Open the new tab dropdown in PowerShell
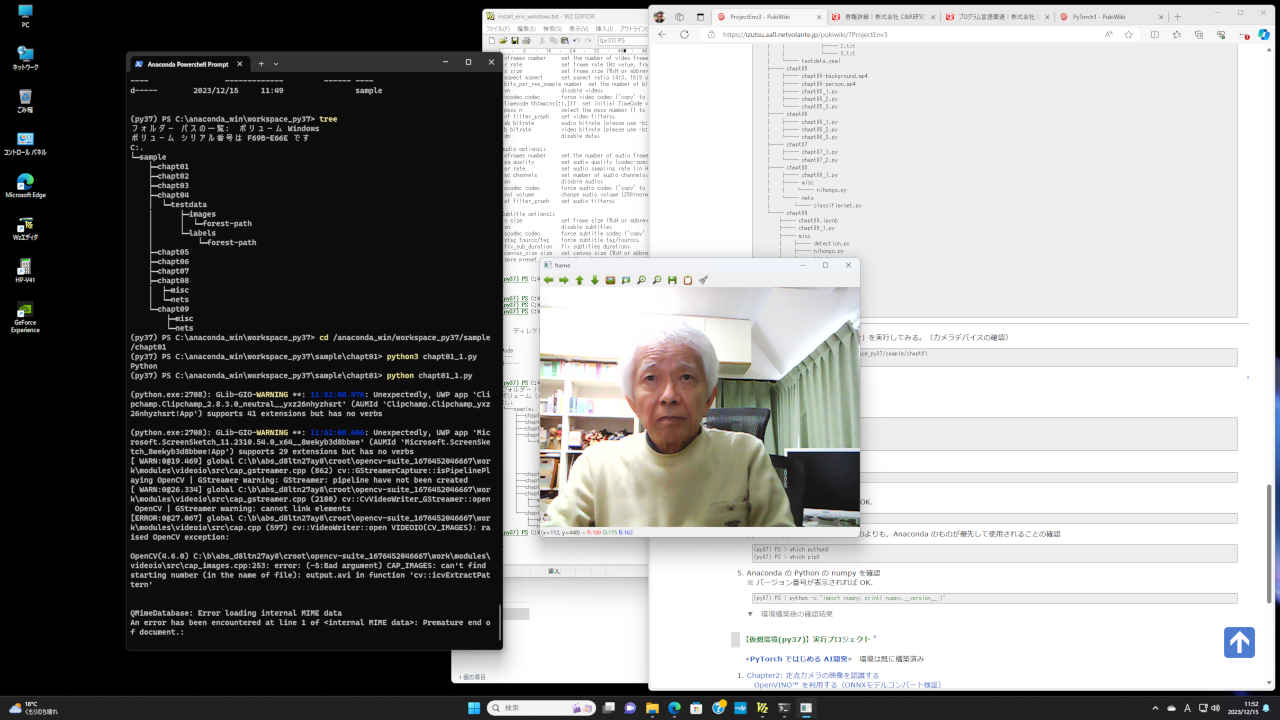 (x=276, y=63)
